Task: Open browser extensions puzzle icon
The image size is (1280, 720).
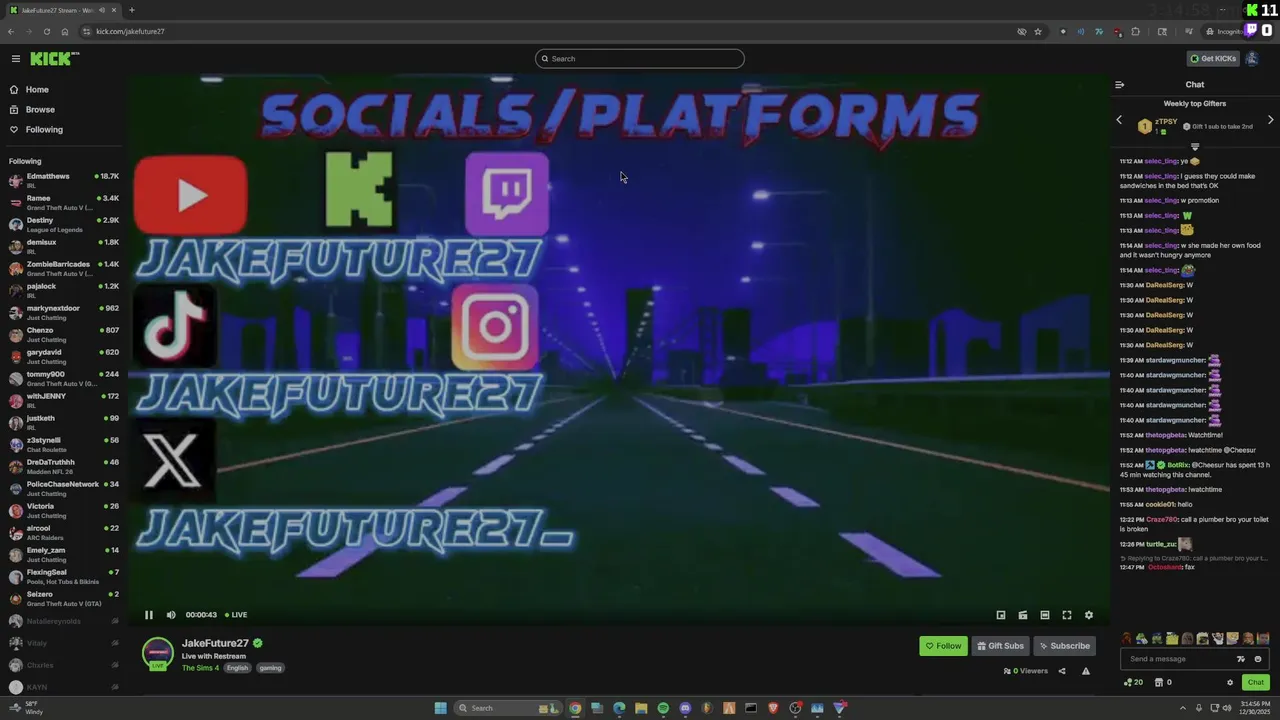Action: (x=1135, y=31)
